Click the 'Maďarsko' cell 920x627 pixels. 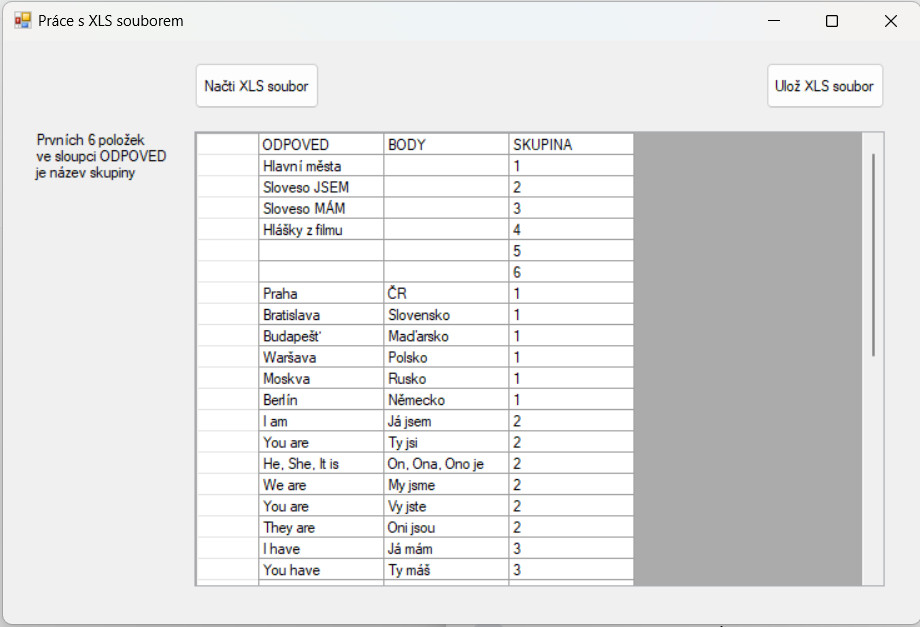click(x=446, y=335)
